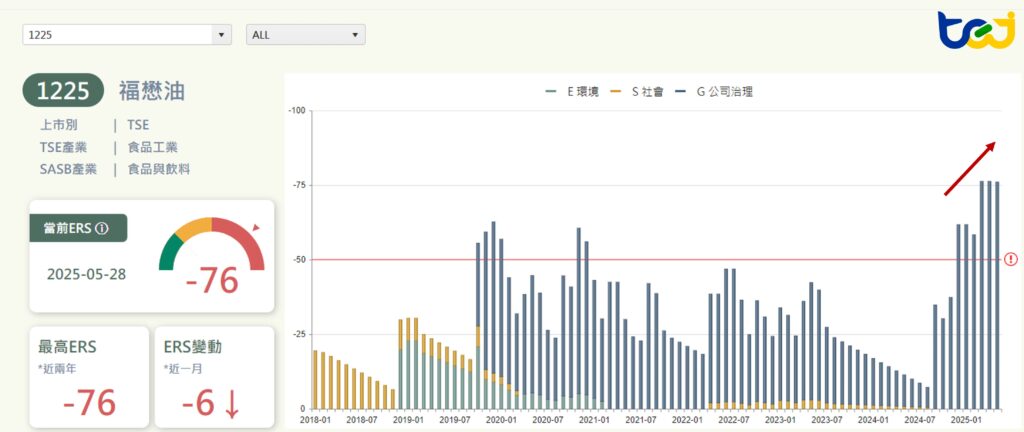Click the date 2025-05-28
Screen dimensions: 1024x432
point(86,273)
